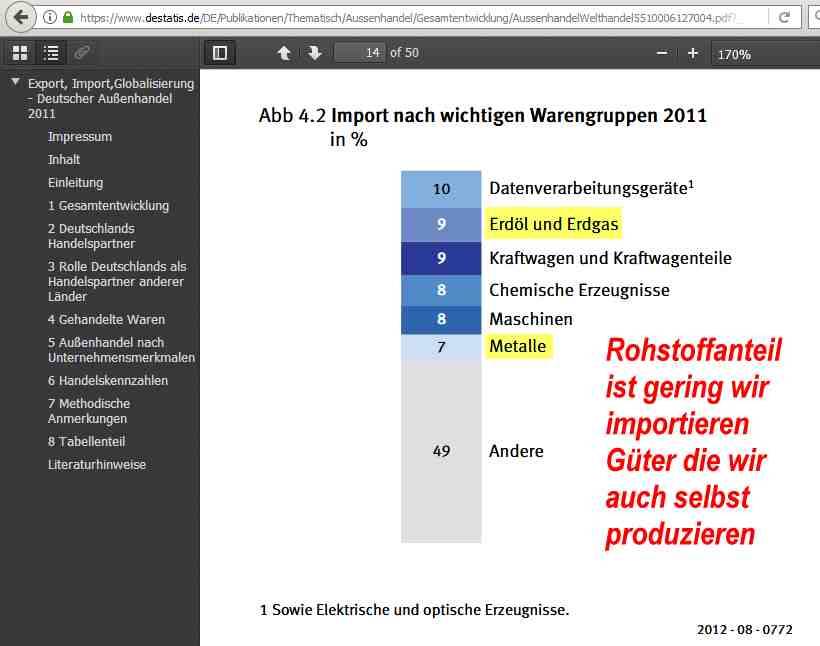The height and width of the screenshot is (646, 820).
Task: Open Impressum in the outline
Action: coord(80,137)
